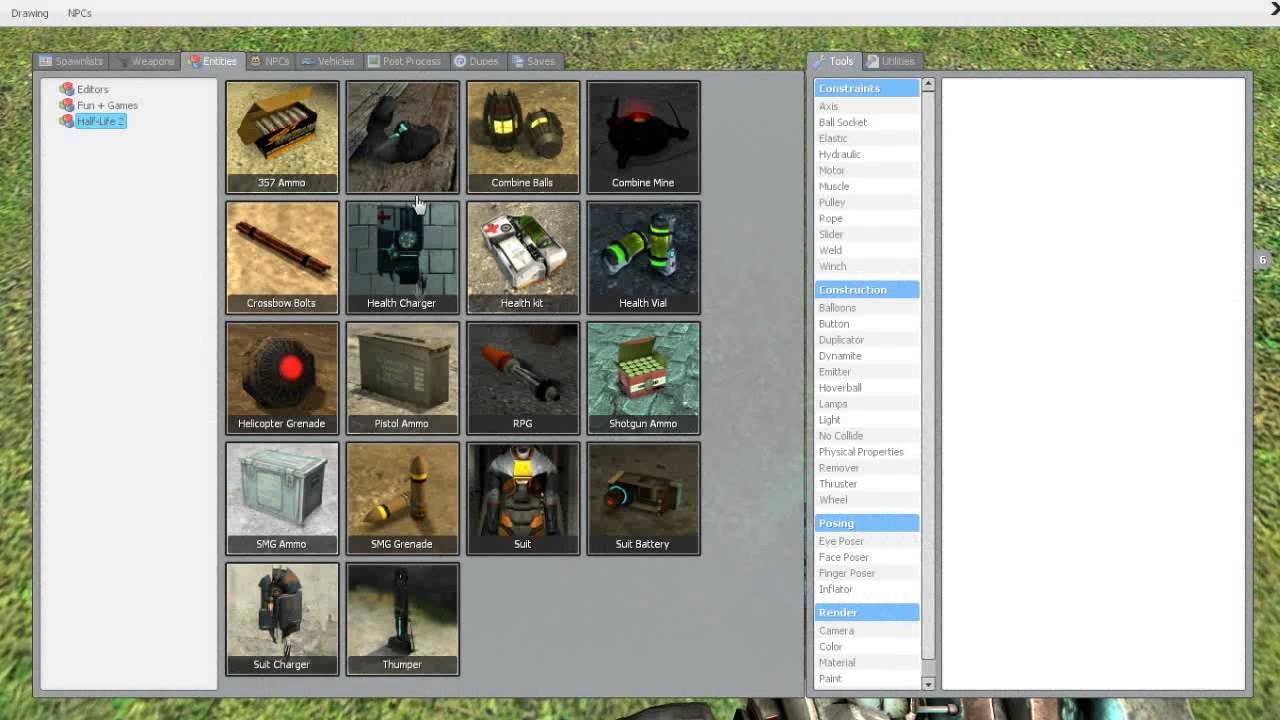Spawn an SMG Grenade
1280x720 pixels.
point(402,498)
